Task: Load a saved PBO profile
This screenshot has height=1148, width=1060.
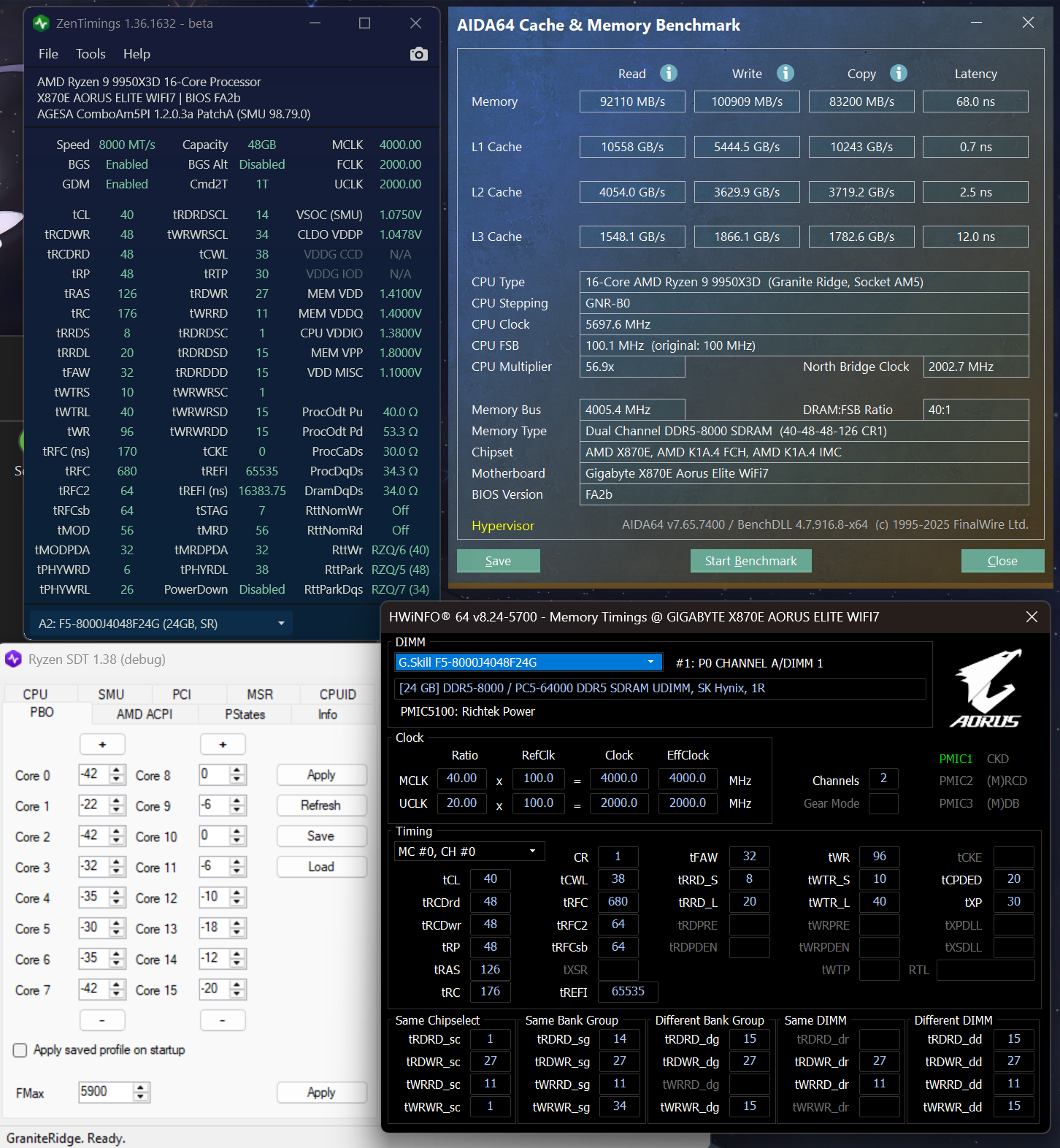Action: (x=321, y=867)
